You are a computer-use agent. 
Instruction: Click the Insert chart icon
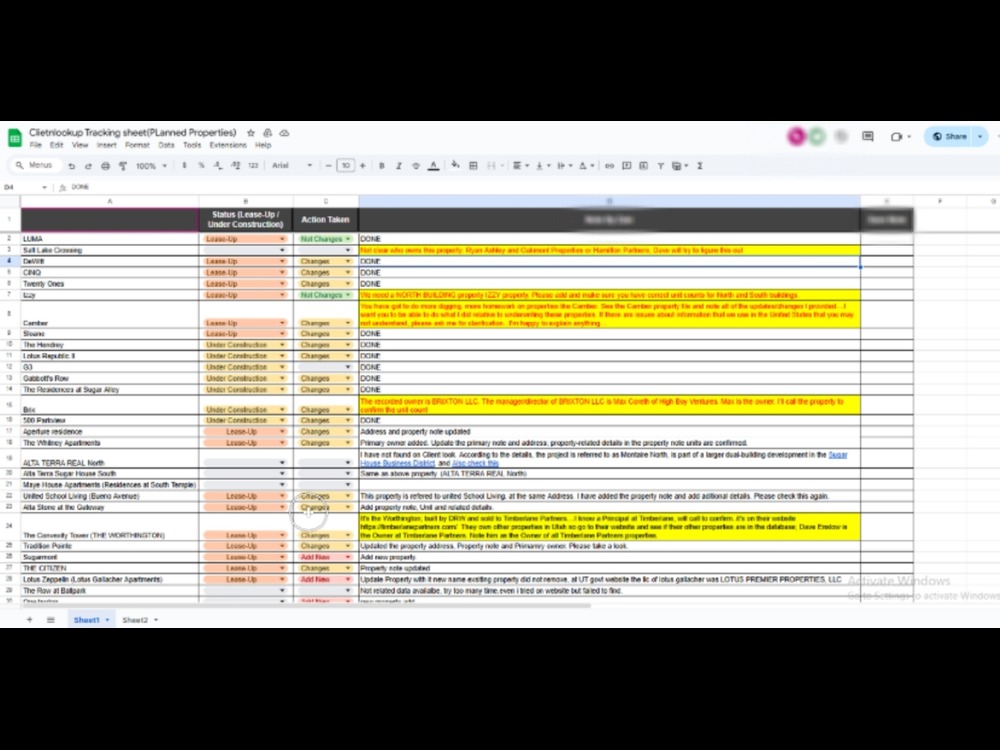tap(643, 166)
